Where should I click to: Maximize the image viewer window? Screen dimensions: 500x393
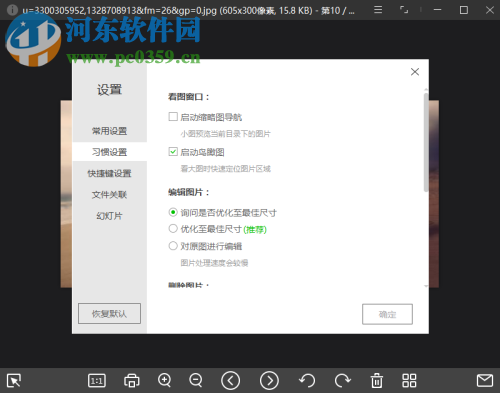point(464,10)
